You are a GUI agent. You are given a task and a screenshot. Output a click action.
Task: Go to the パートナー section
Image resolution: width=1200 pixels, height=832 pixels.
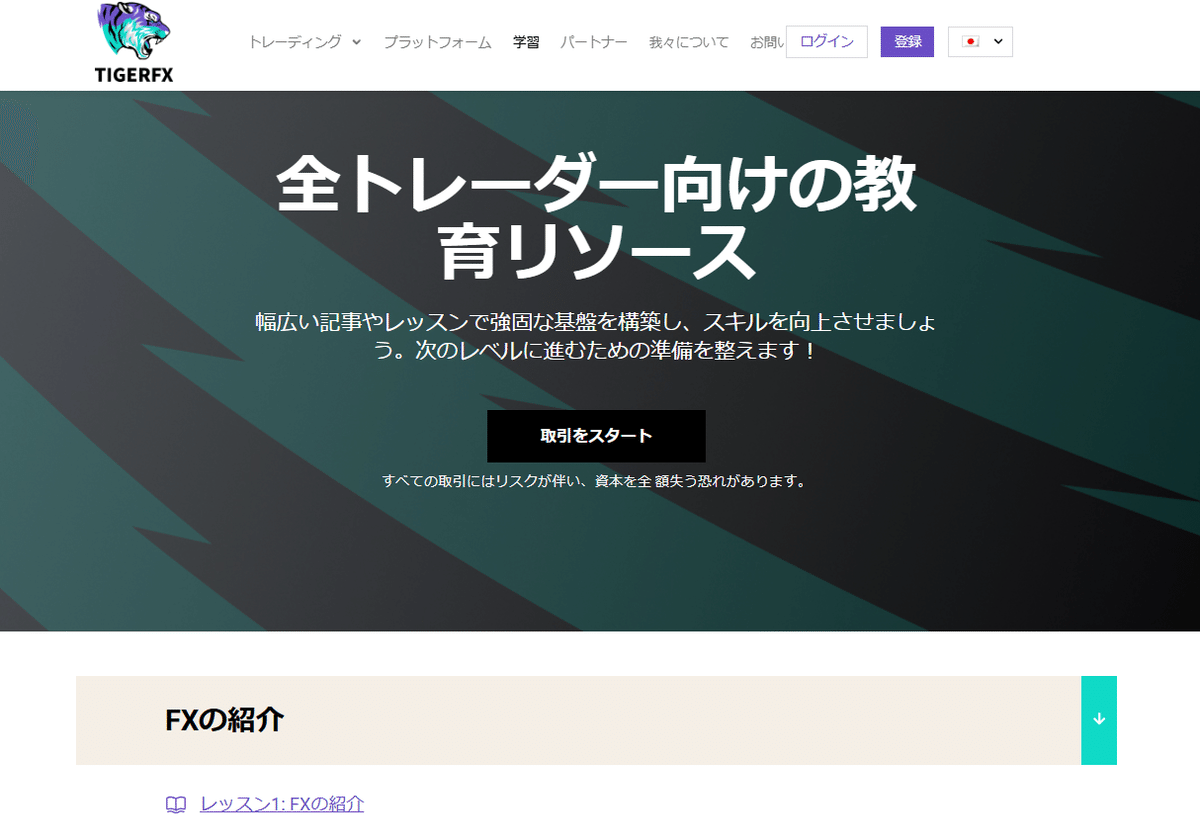[593, 42]
